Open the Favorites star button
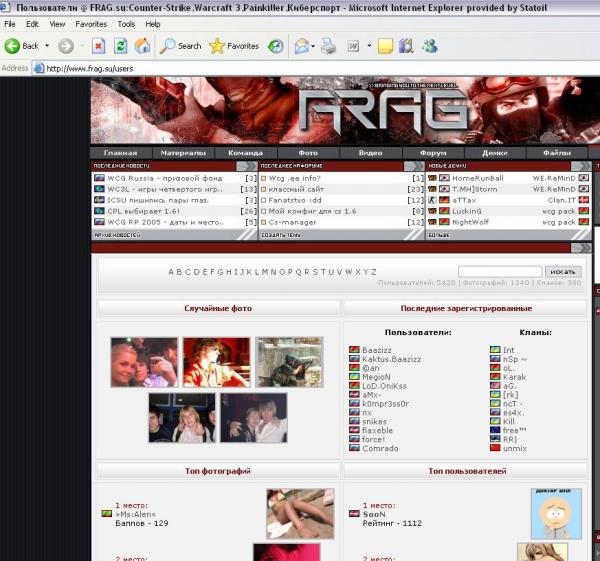The image size is (600, 561). point(234,46)
